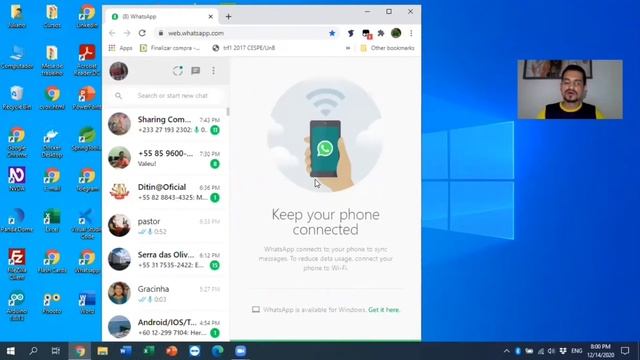
Task: Toggle the bookmark star for this page
Action: pyautogui.click(x=332, y=33)
